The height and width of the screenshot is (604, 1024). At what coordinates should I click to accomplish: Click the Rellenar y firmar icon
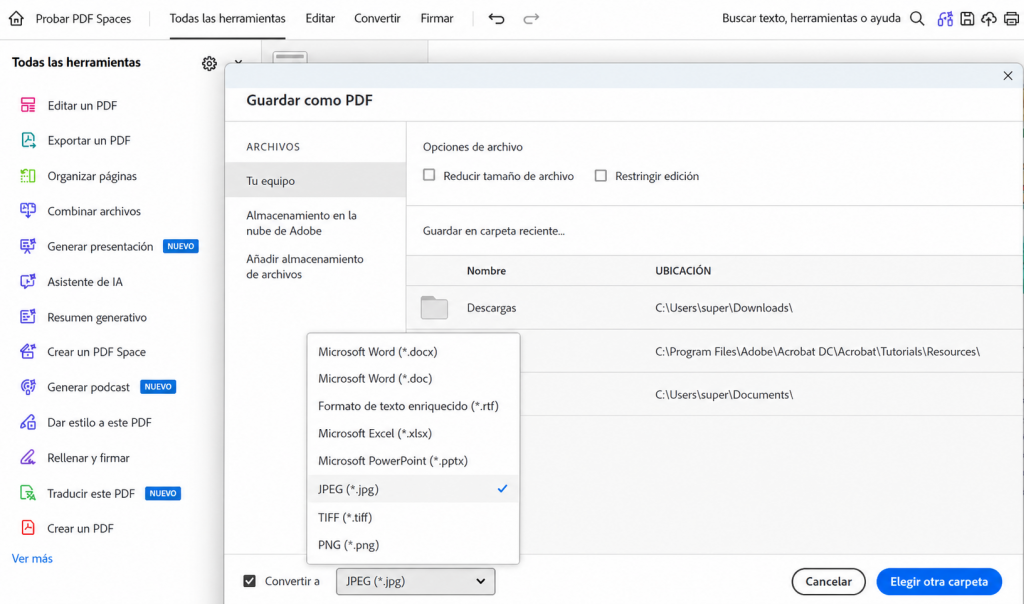27,457
